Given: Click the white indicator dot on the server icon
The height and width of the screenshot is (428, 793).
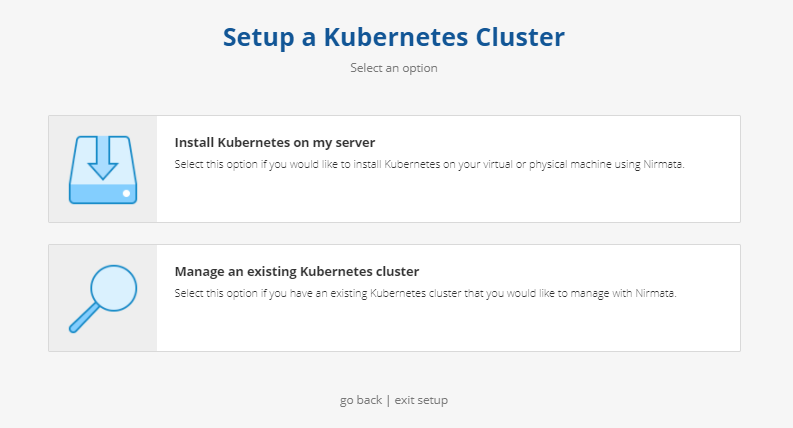Looking at the screenshot, I should tap(126, 193).
